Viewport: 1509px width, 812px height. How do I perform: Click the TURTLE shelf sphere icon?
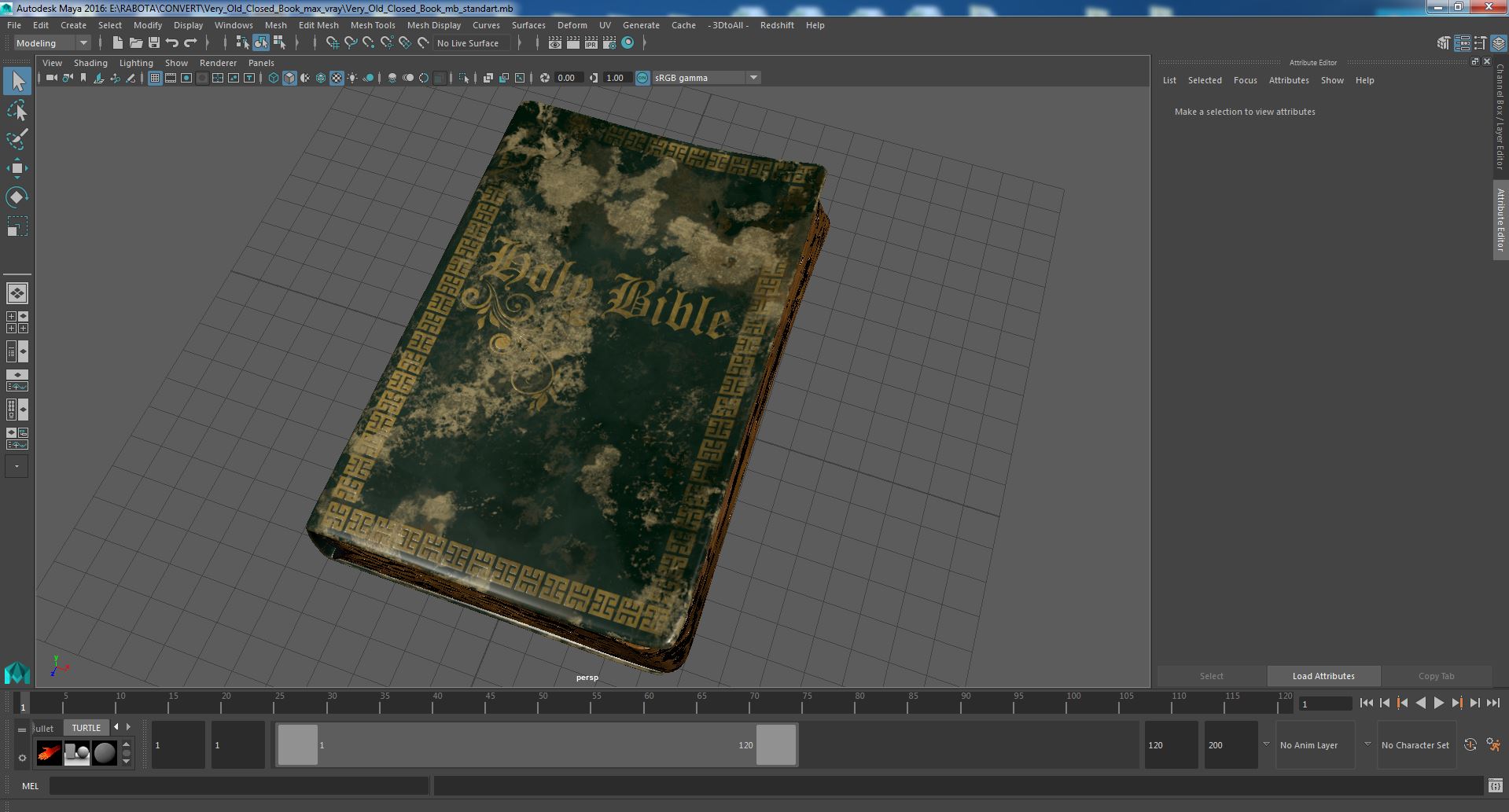105,753
